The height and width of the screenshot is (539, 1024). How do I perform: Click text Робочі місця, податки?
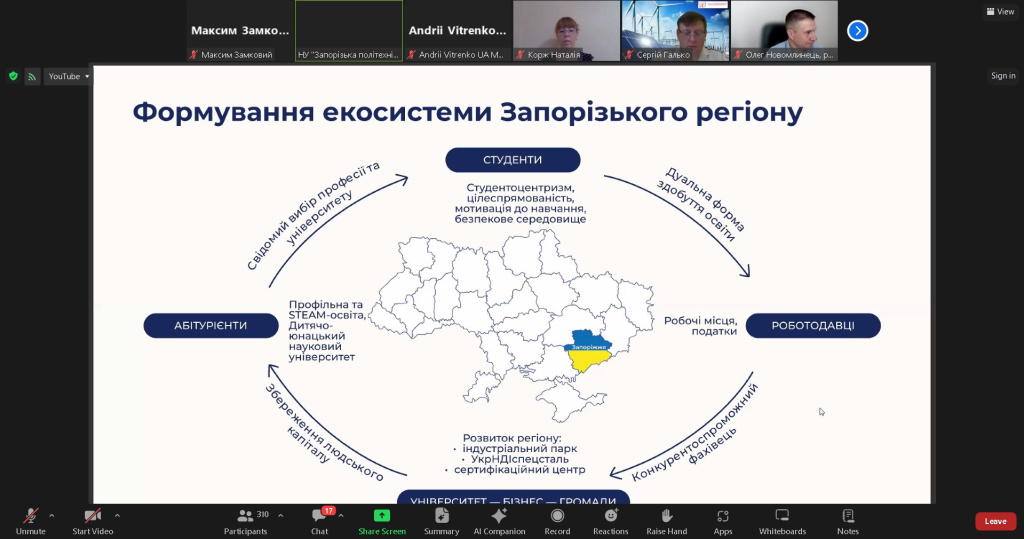pos(701,326)
